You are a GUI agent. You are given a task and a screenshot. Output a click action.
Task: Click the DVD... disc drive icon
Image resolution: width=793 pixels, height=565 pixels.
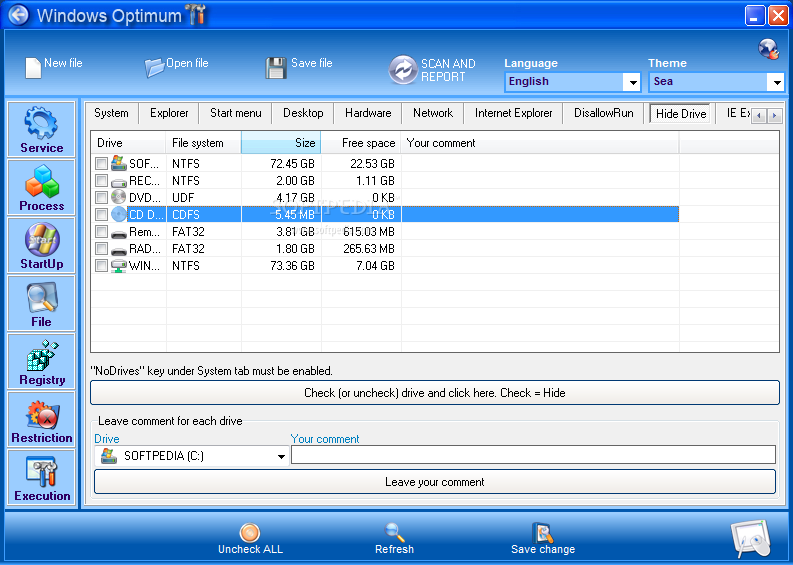click(x=119, y=197)
